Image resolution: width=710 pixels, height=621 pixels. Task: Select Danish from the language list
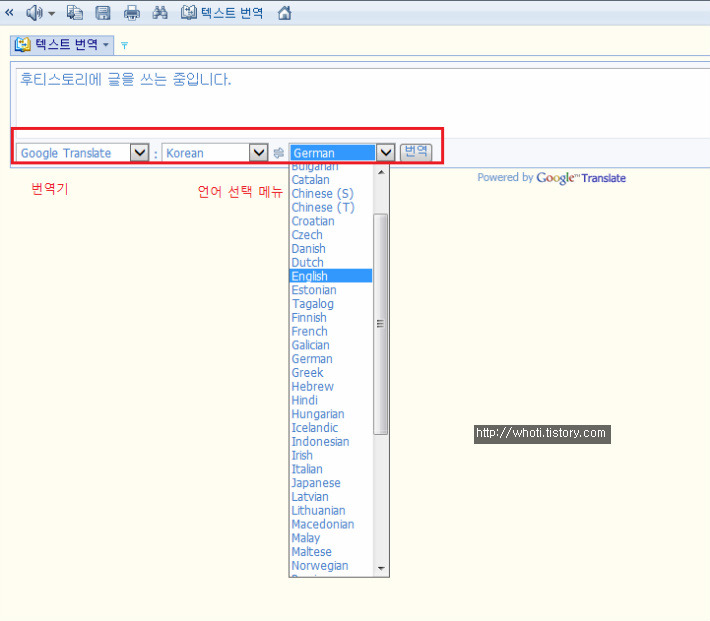(x=331, y=249)
